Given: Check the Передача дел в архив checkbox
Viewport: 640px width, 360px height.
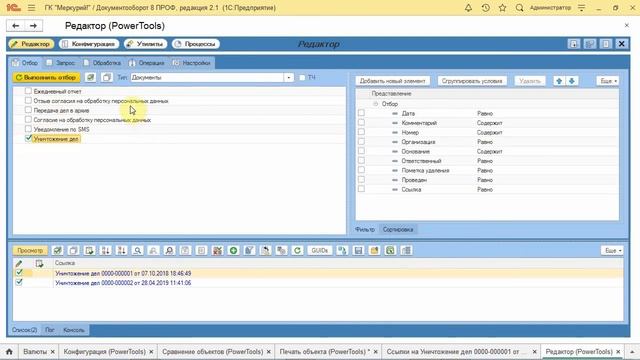Looking at the screenshot, I should tap(28, 110).
